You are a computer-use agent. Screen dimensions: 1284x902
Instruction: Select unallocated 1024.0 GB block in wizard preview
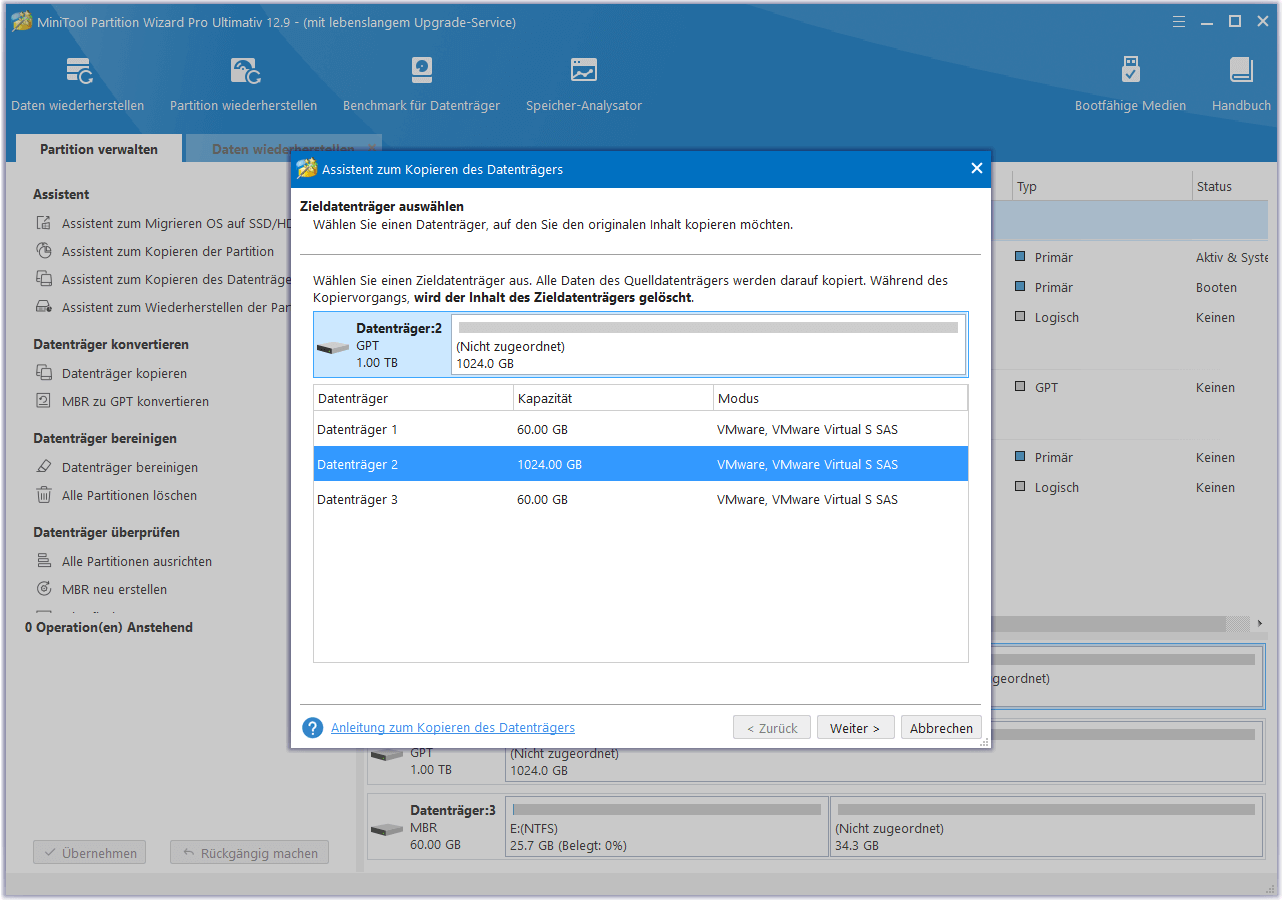(708, 344)
